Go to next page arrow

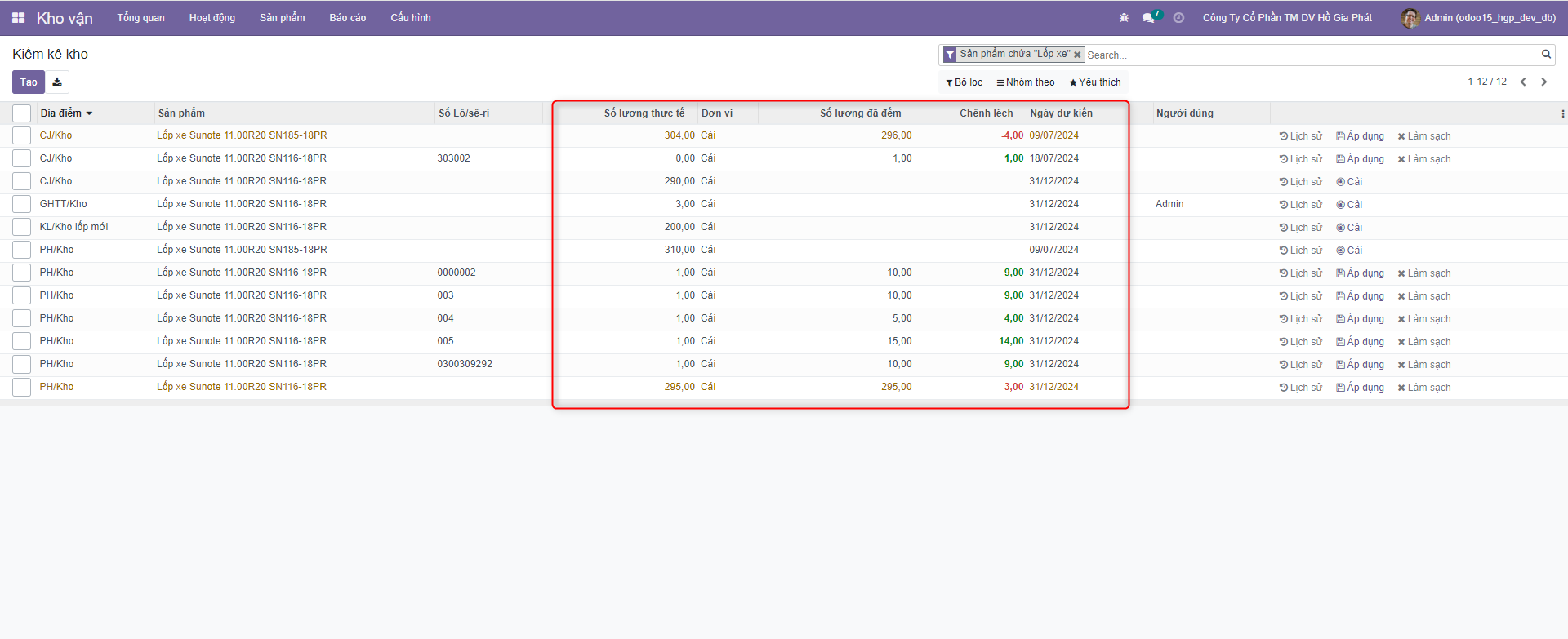[1543, 82]
